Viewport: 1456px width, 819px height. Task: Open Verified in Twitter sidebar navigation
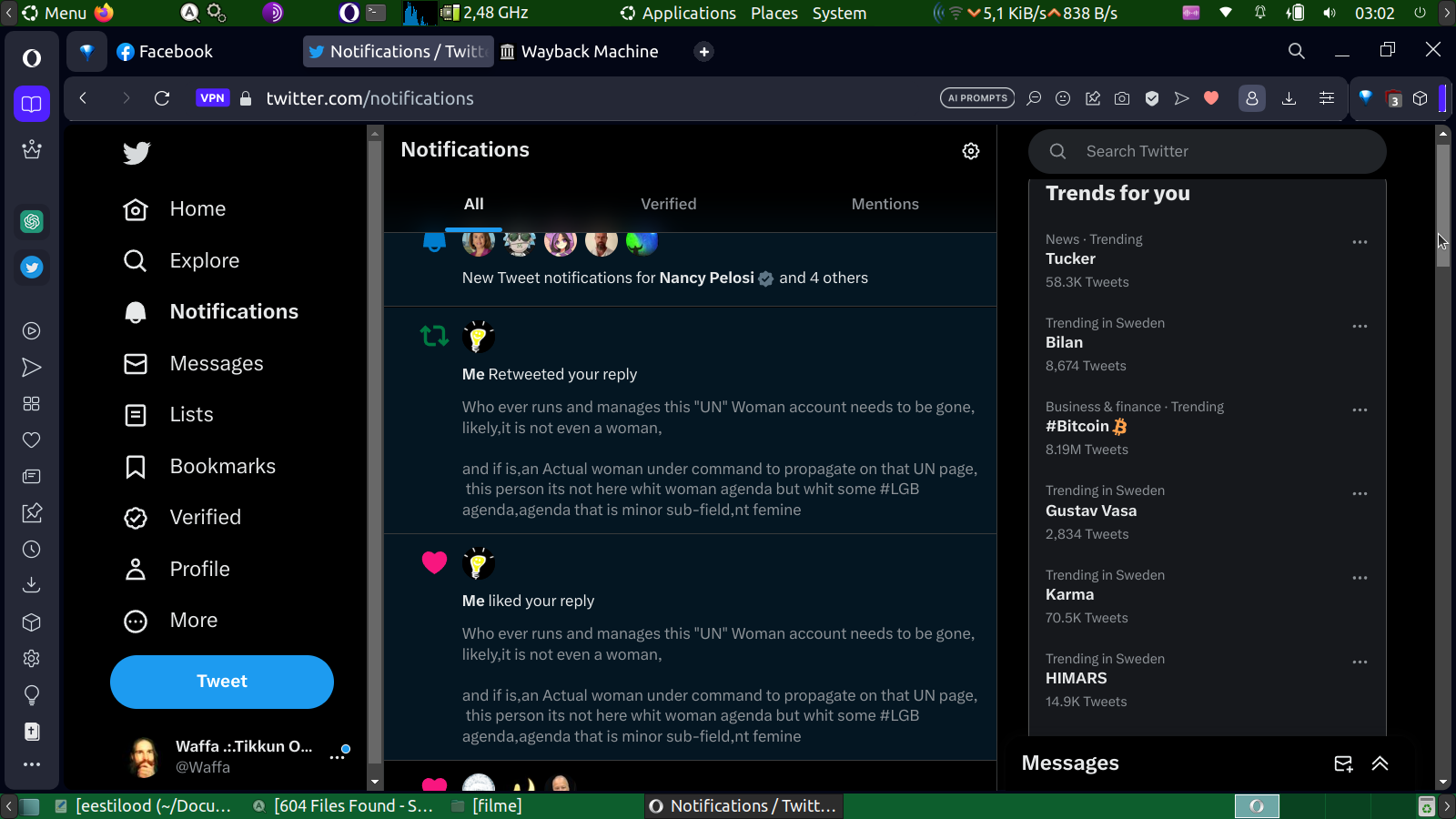pos(183,518)
